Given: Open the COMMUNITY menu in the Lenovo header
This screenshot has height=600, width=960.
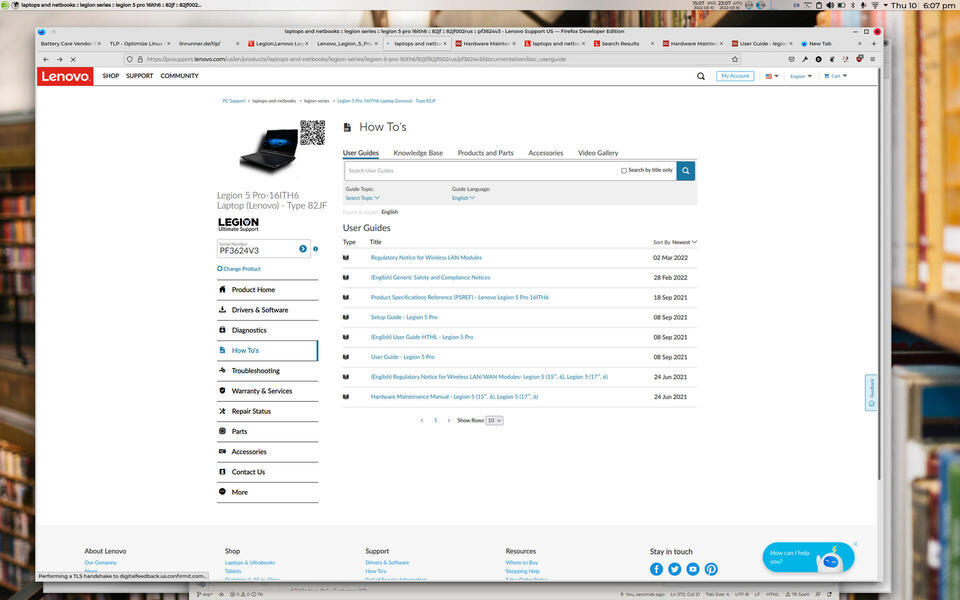Looking at the screenshot, I should point(179,76).
